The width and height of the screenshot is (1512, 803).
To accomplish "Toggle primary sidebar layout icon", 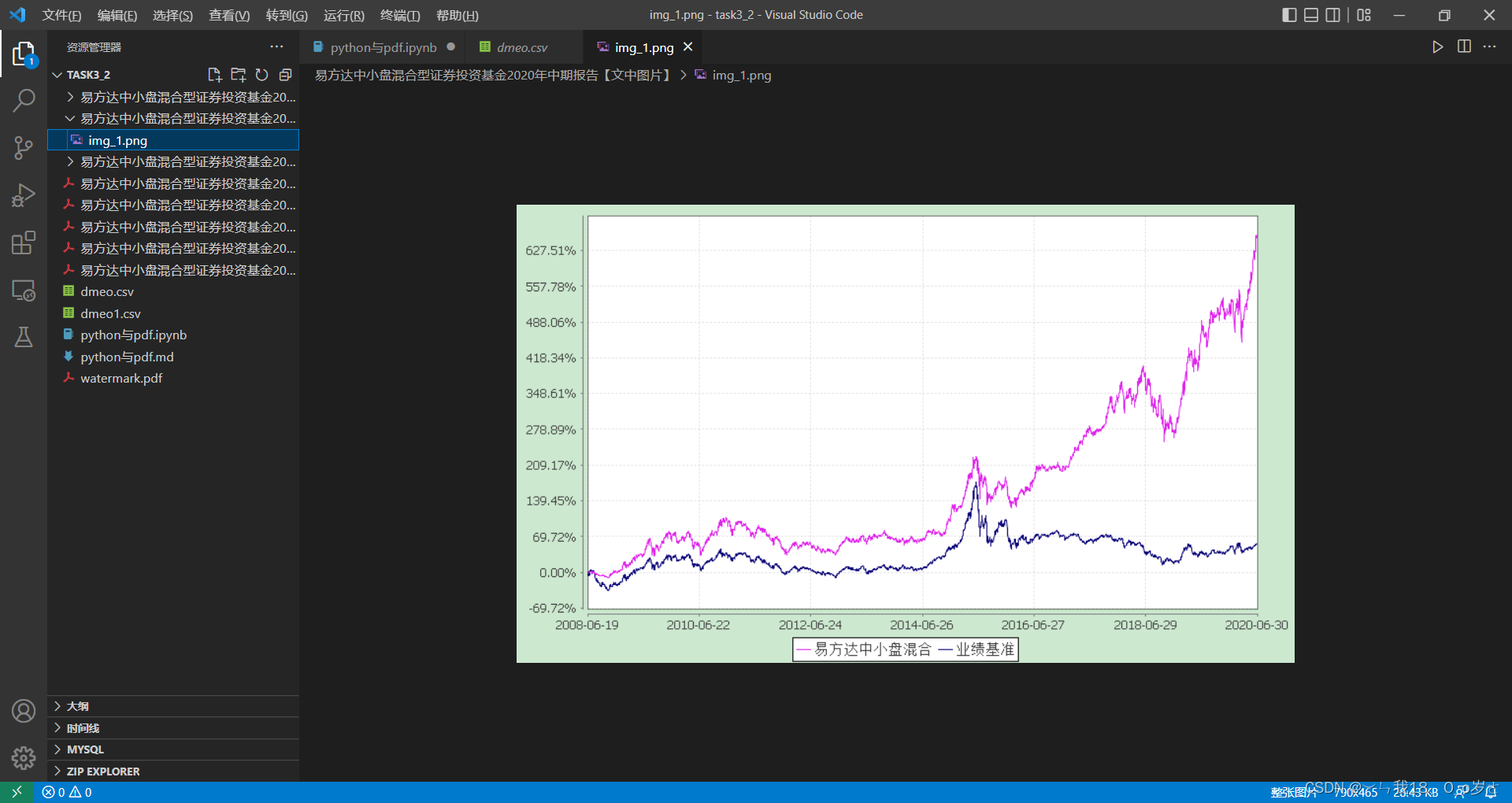I will point(1289,15).
